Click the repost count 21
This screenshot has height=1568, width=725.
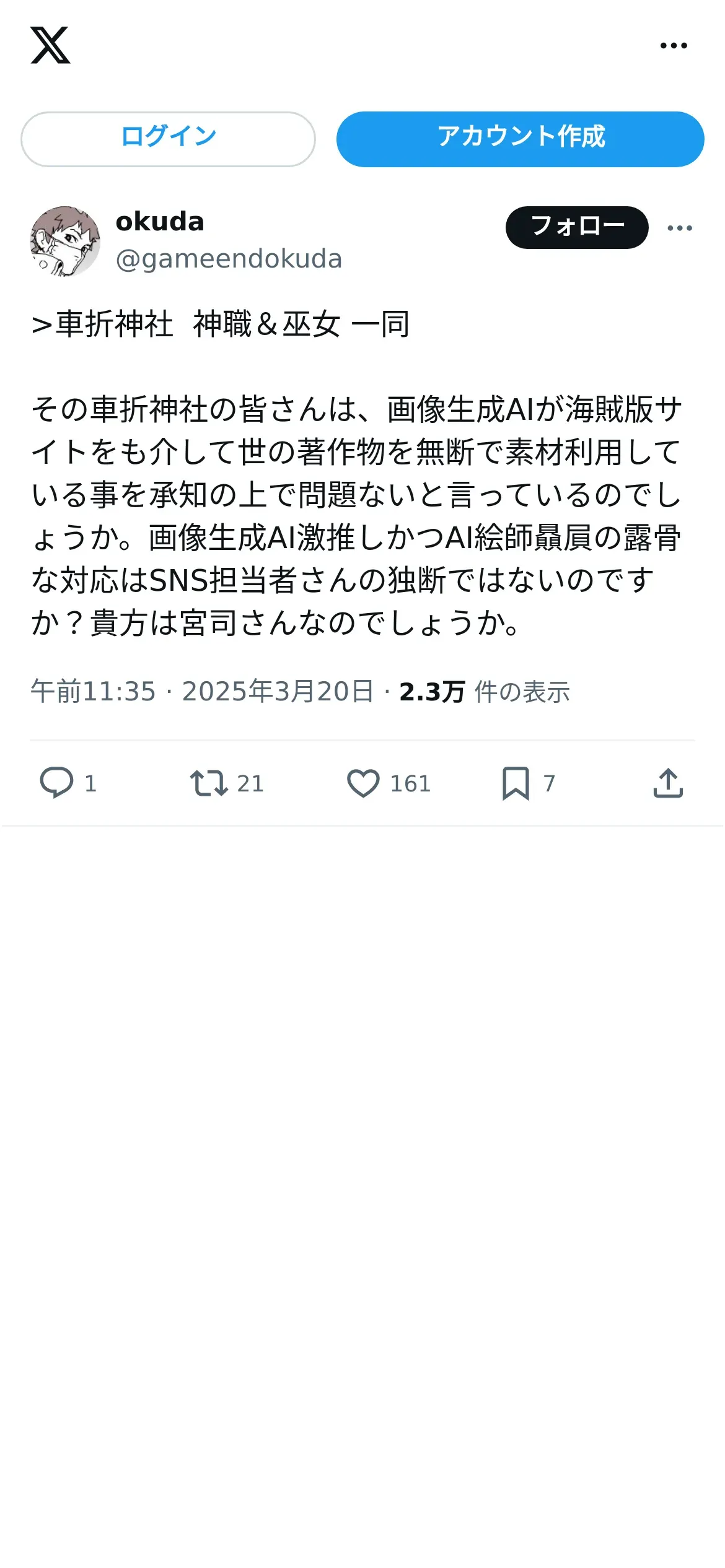[x=250, y=783]
